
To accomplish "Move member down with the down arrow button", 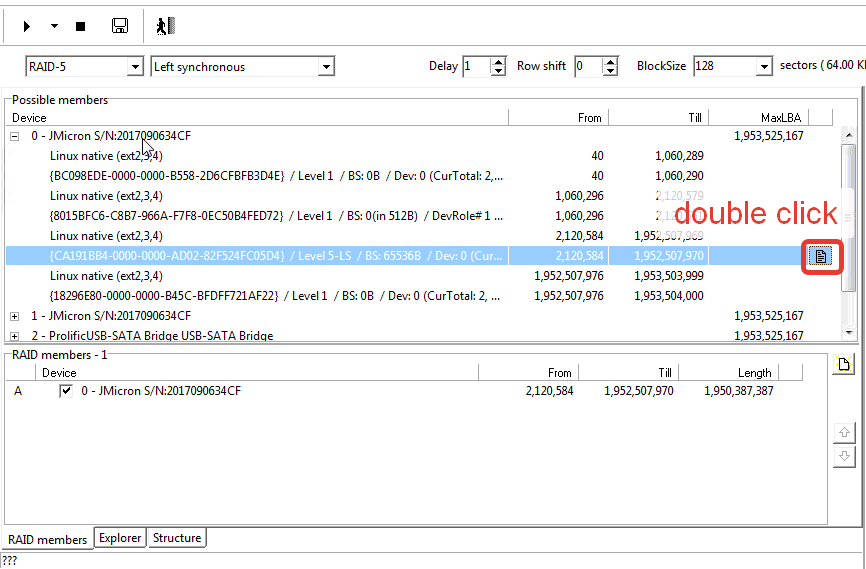I will [844, 456].
